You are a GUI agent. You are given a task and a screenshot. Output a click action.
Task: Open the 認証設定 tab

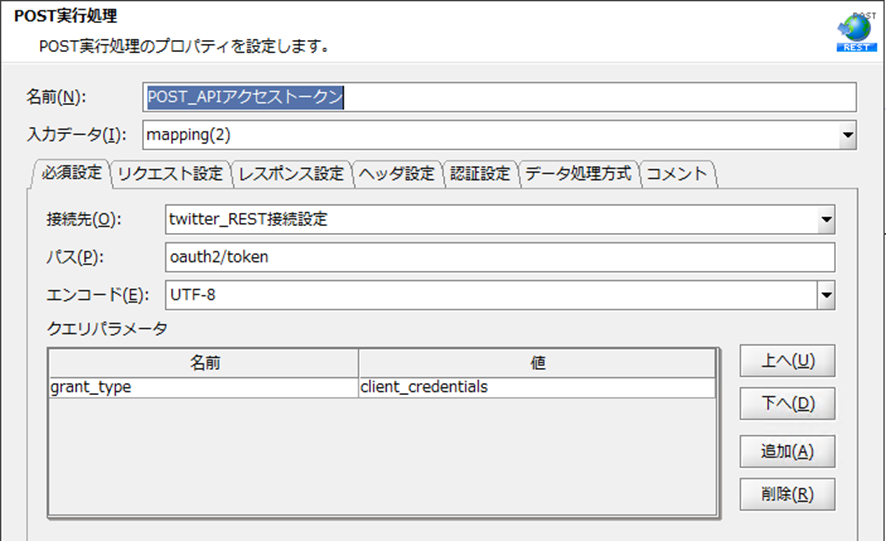(480, 174)
